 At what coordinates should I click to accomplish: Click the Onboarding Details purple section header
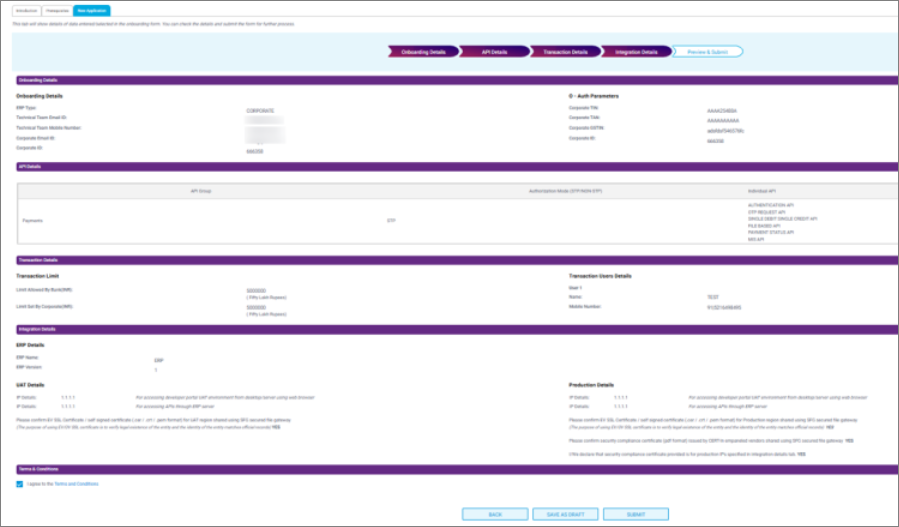tap(36, 79)
